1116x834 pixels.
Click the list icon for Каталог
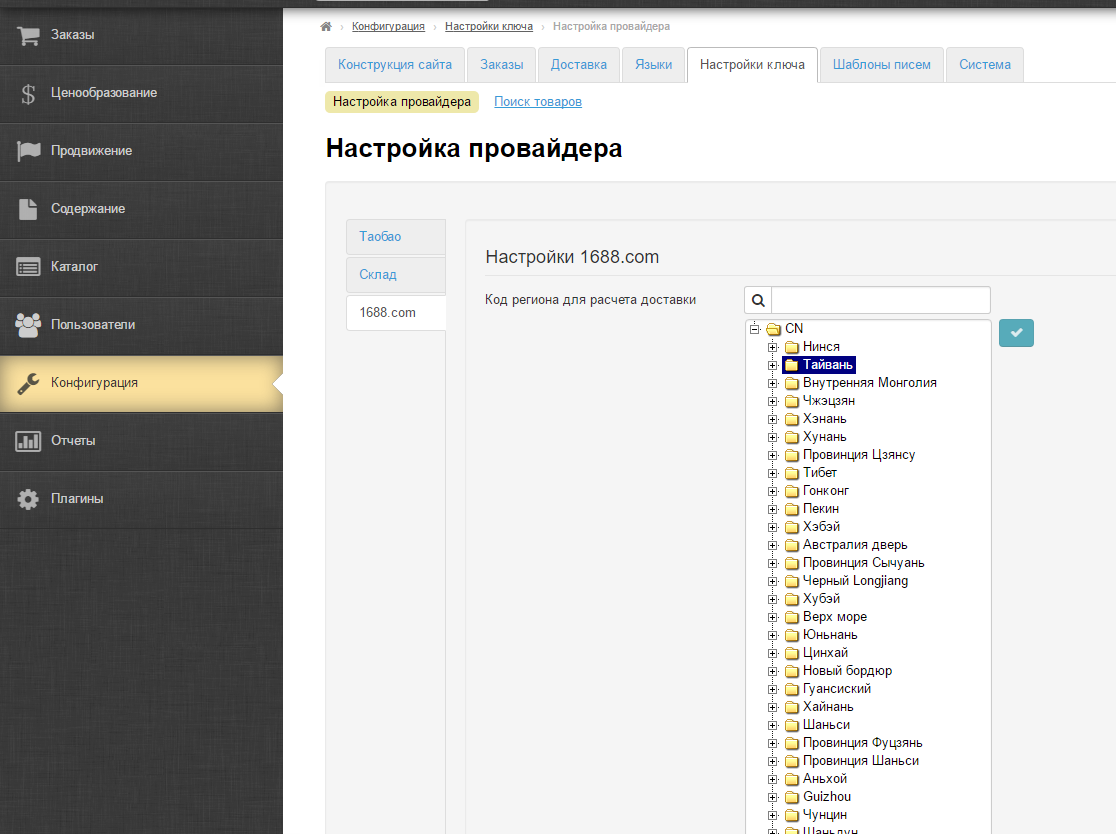(x=28, y=267)
